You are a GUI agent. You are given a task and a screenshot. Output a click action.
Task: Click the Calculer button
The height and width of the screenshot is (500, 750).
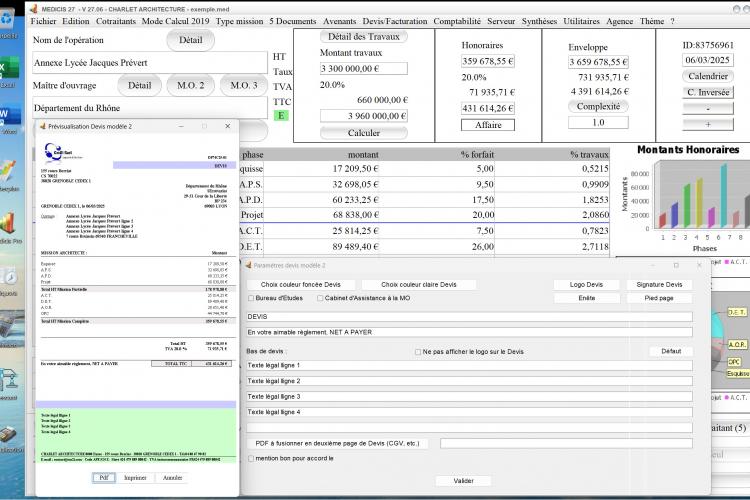tap(364, 133)
